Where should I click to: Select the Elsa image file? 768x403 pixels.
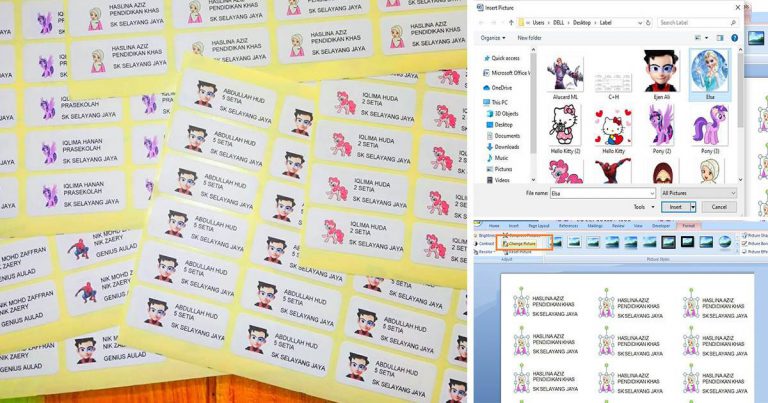point(710,74)
